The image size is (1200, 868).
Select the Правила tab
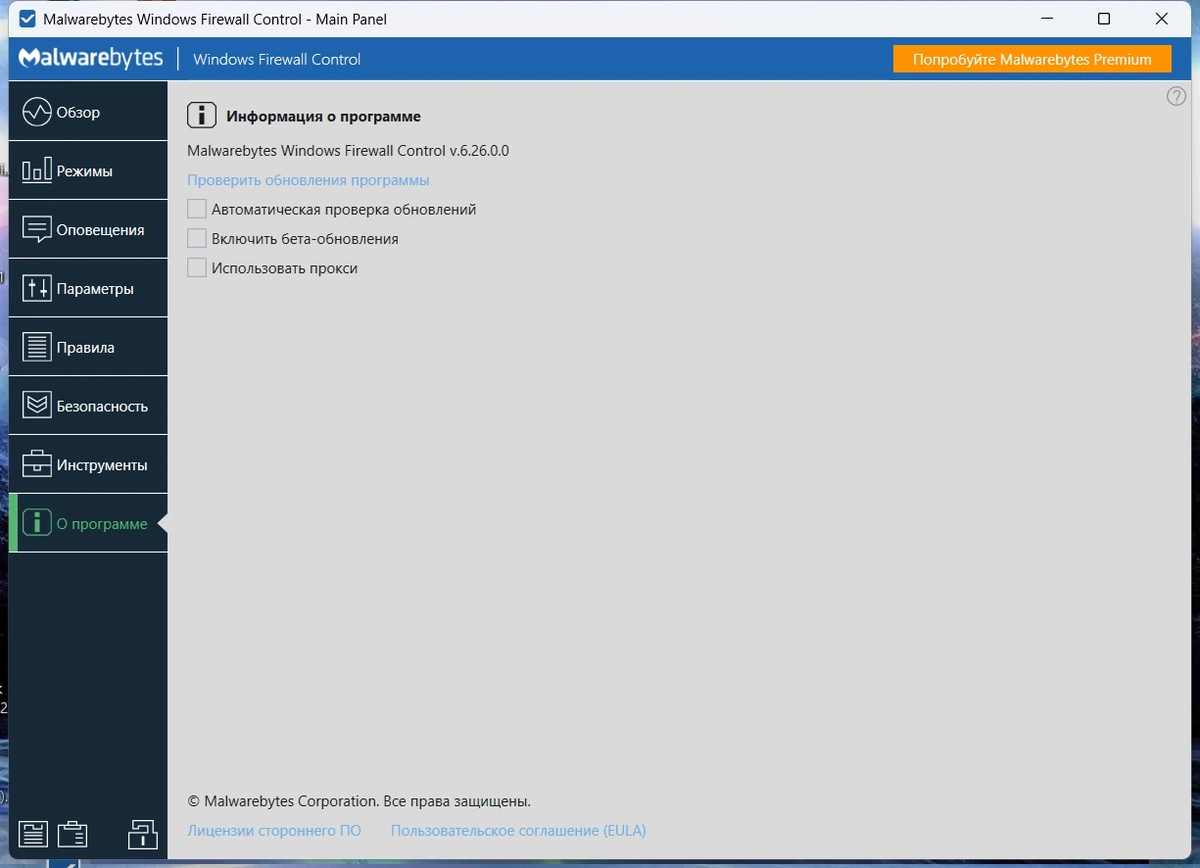pos(88,348)
